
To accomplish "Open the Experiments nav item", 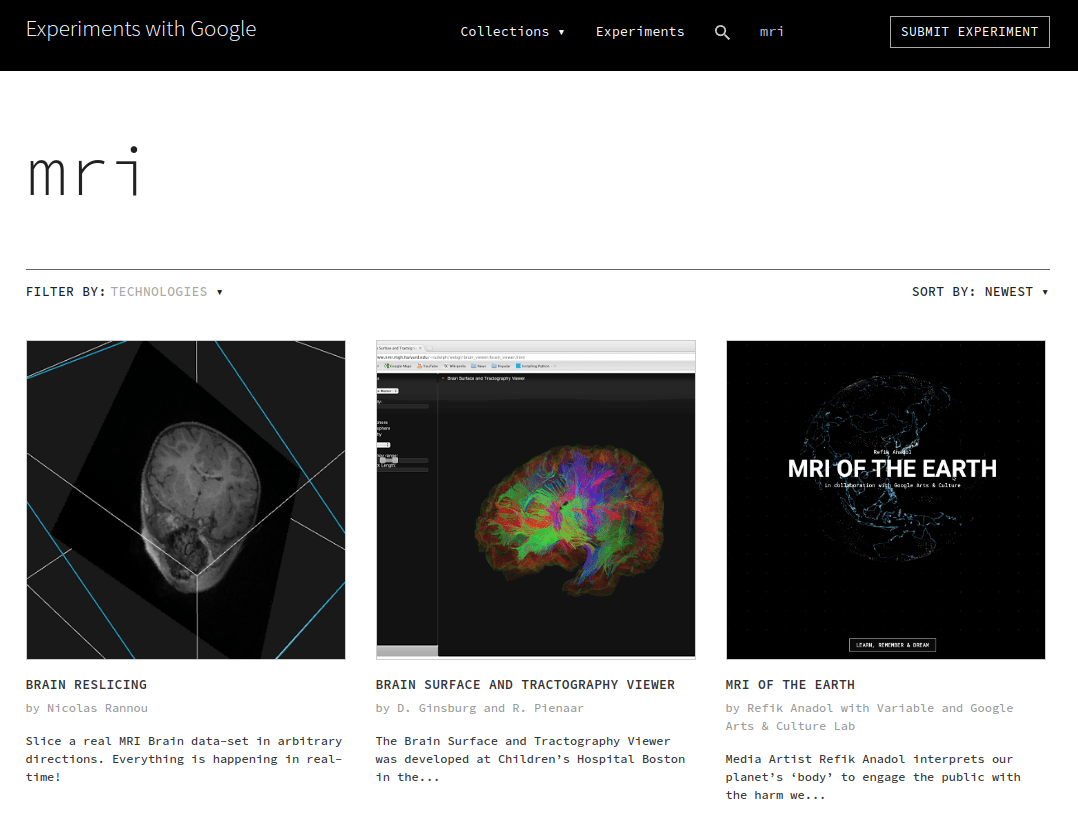I will point(640,32).
